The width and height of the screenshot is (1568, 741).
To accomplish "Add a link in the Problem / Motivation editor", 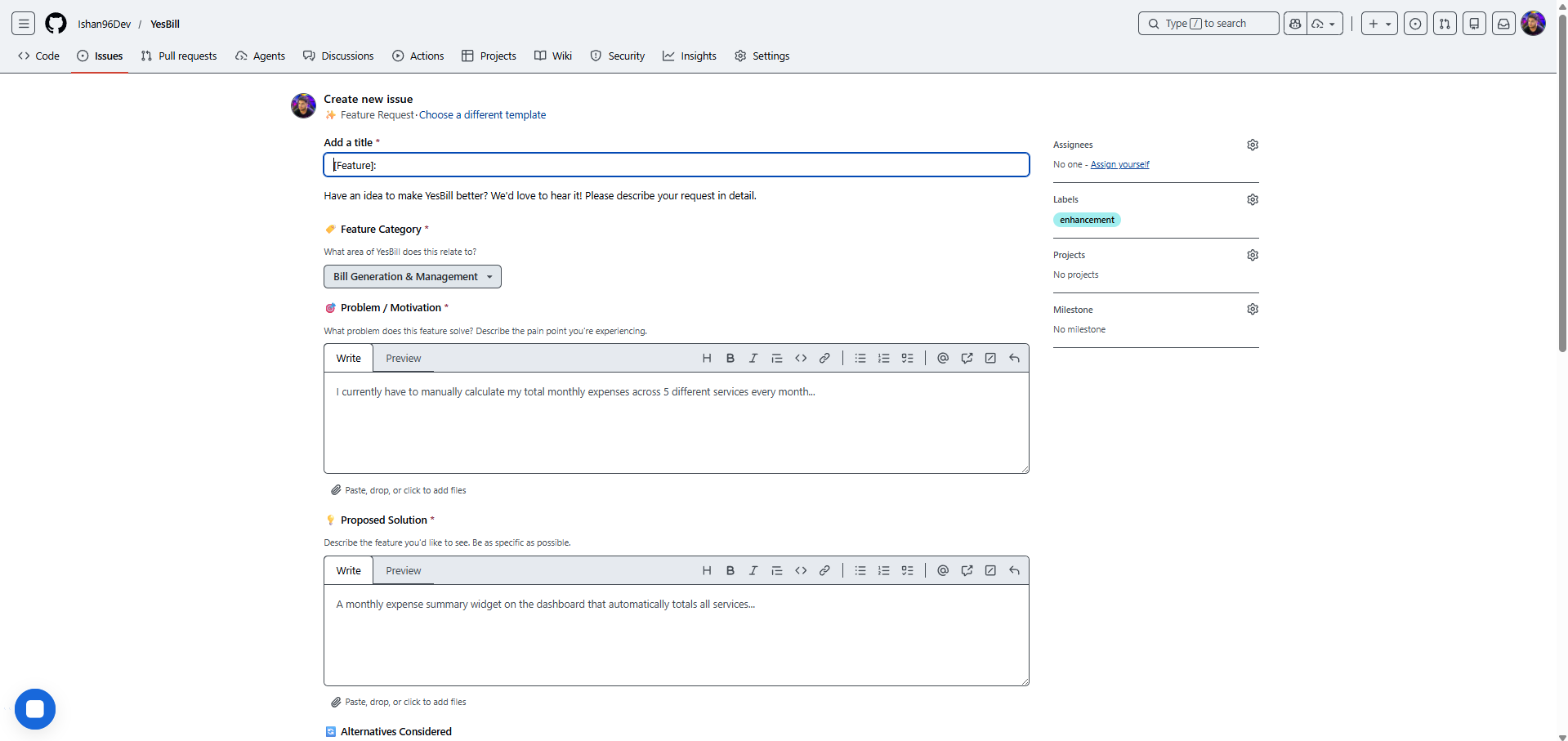I will (824, 358).
